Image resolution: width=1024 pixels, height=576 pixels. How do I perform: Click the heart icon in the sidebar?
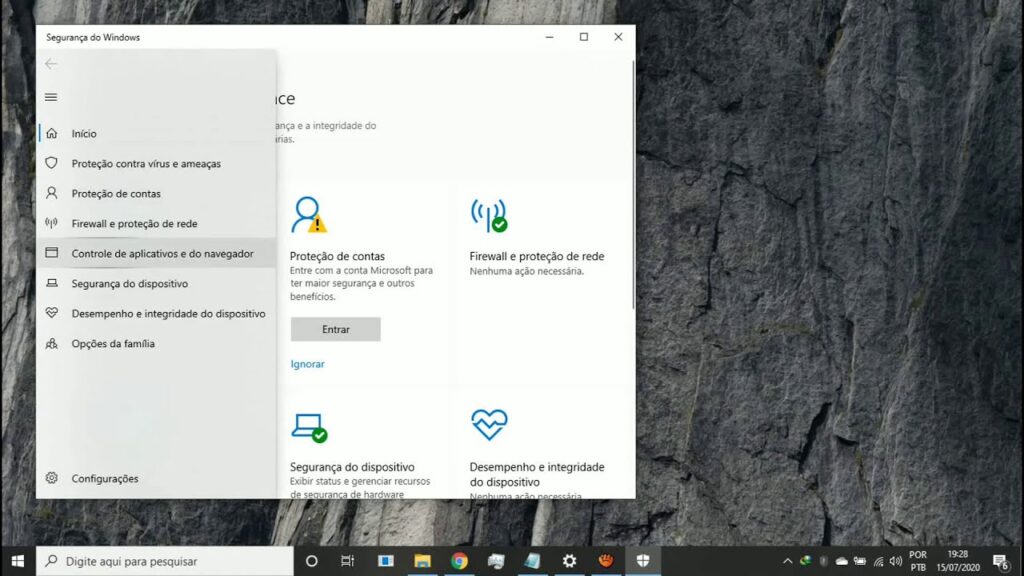point(52,313)
